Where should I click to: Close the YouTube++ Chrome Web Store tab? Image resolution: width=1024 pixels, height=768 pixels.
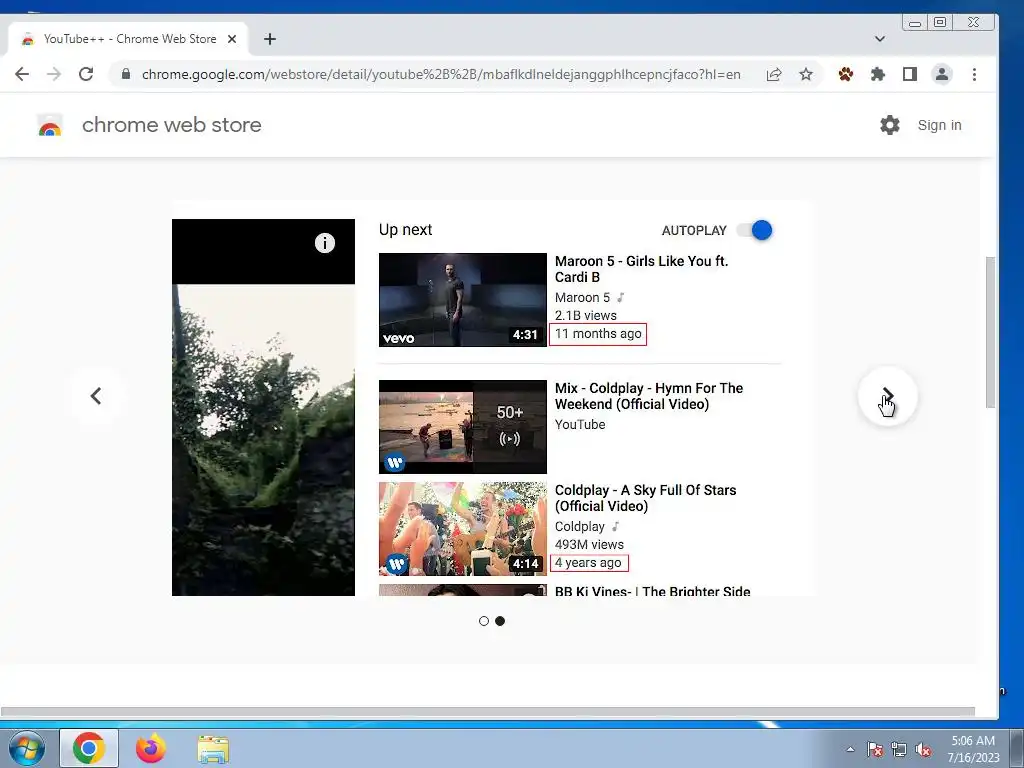coord(232,39)
